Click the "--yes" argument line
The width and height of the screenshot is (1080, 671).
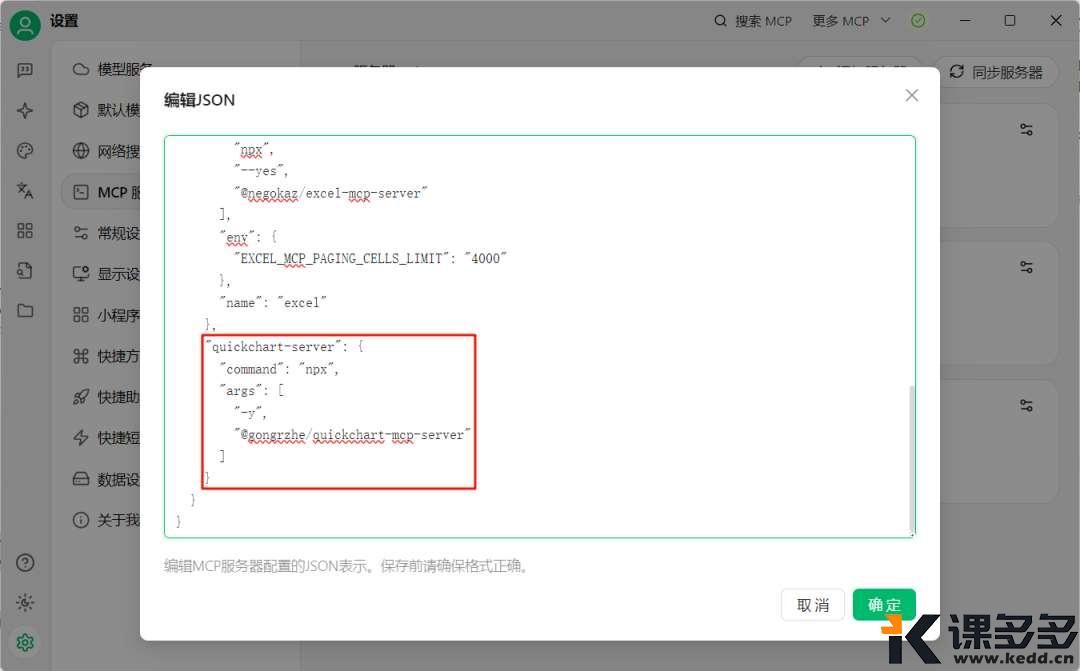(260, 171)
